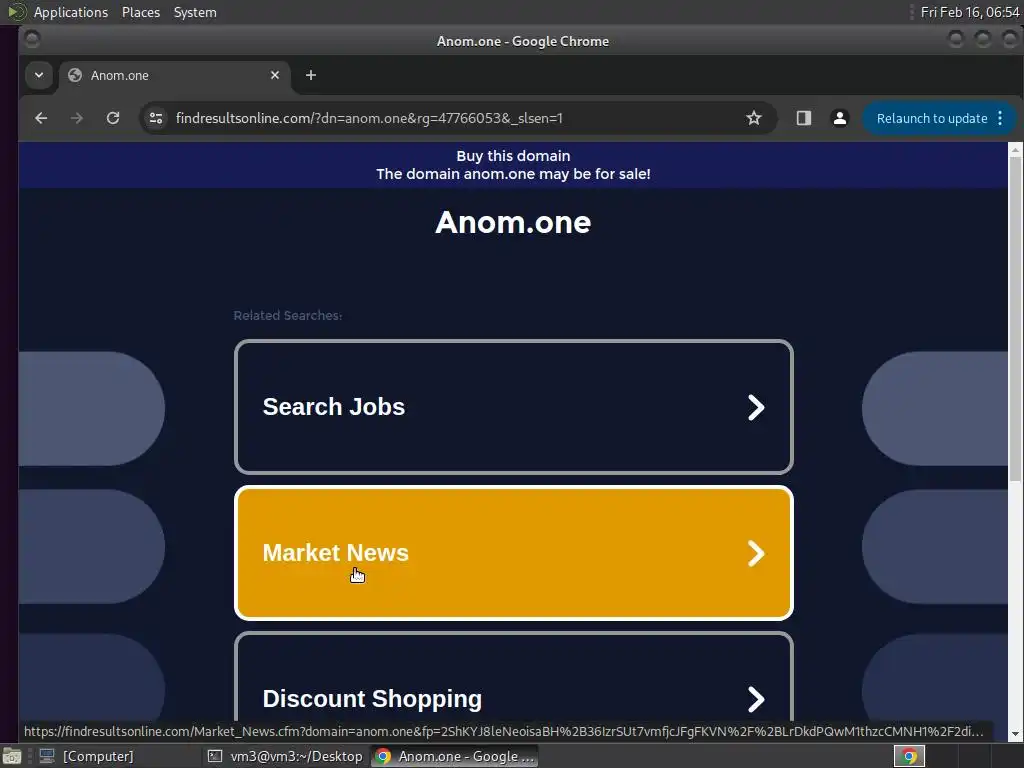This screenshot has height=768, width=1024.
Task: Toggle the Chrome side panel
Action: click(803, 118)
